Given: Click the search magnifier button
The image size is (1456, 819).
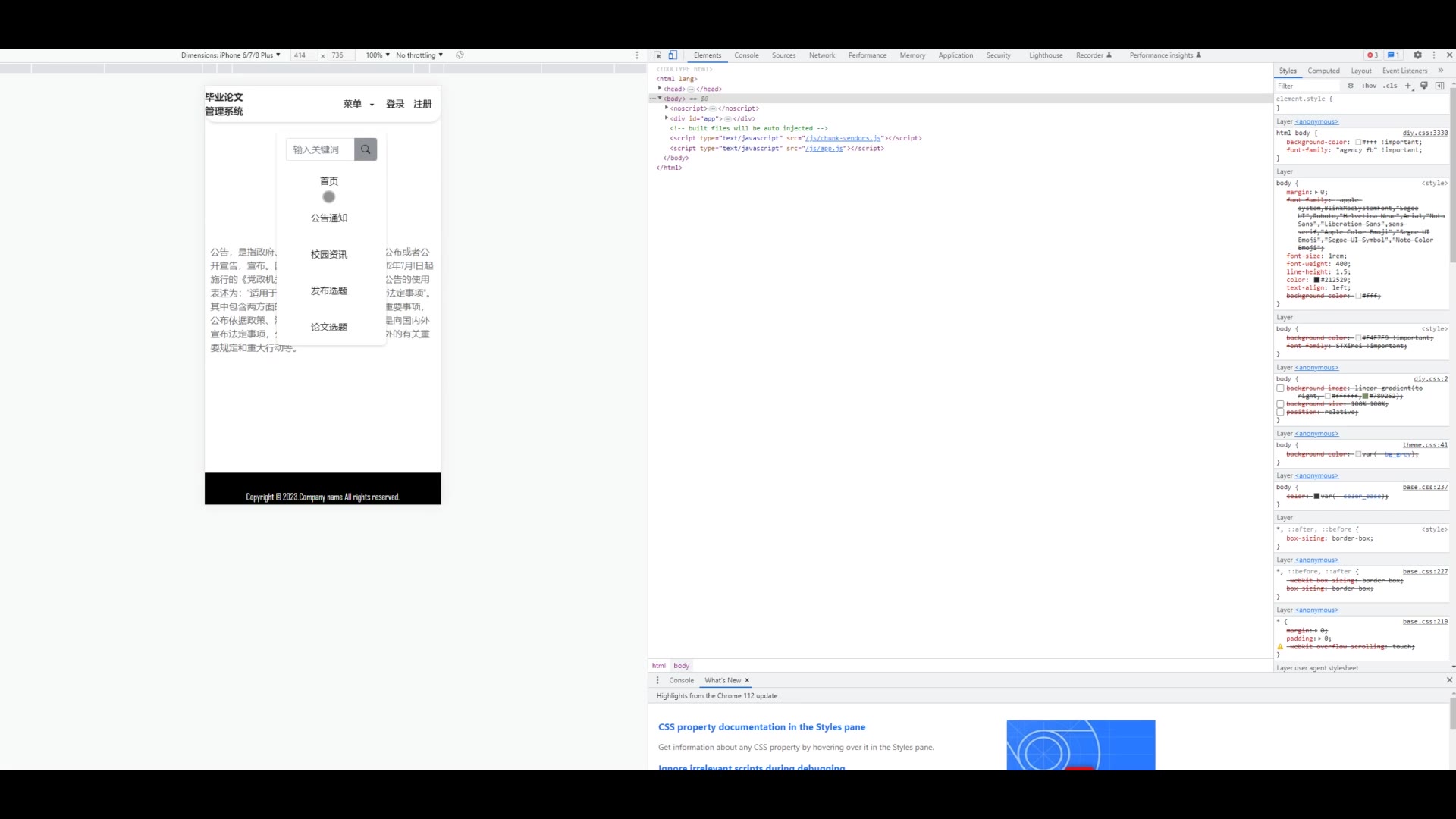Looking at the screenshot, I should point(366,149).
